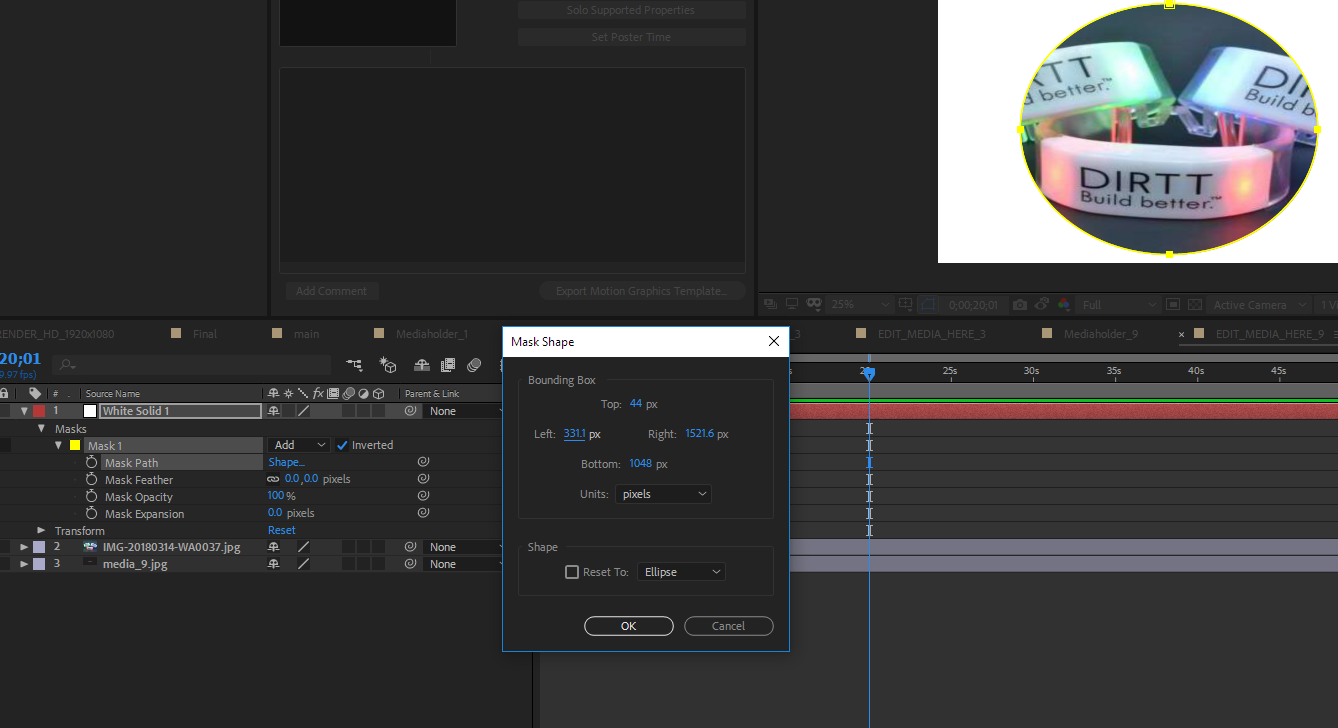Toggle the Transparency Grid icon

pos(1194,305)
